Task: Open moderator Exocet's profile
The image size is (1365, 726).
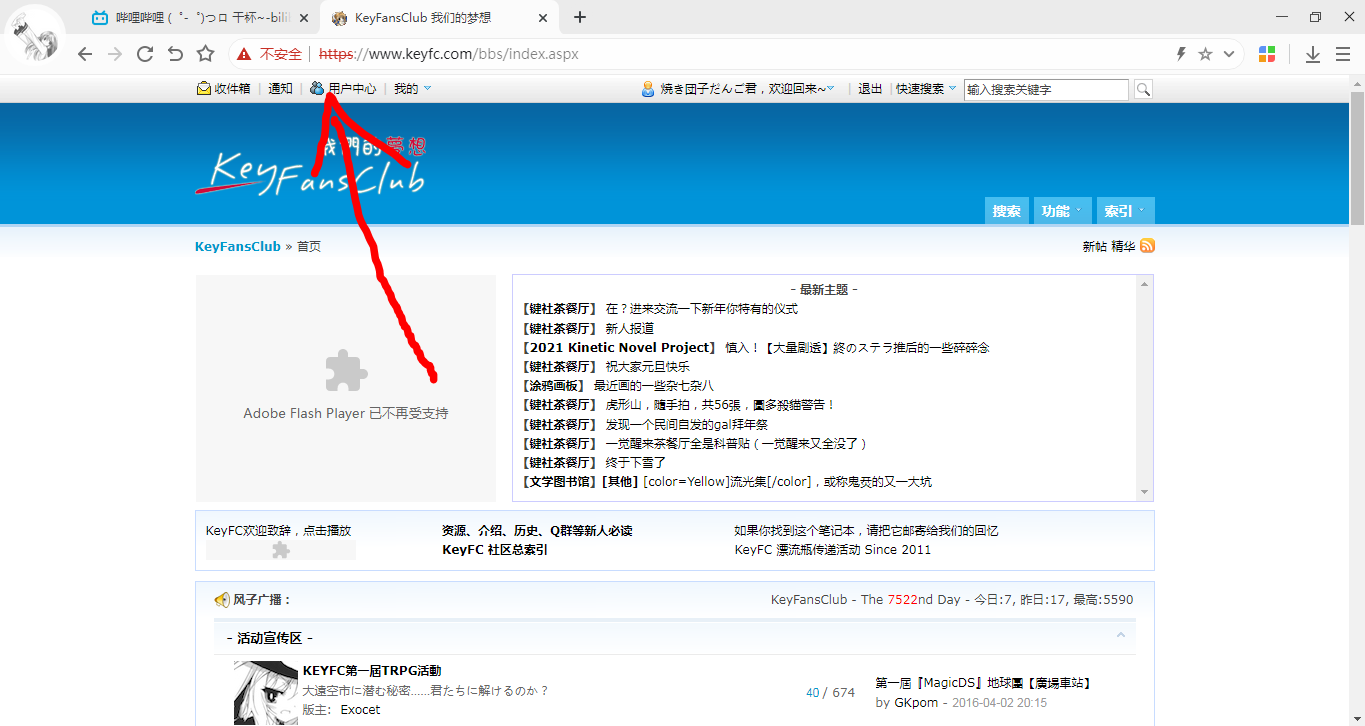Action: tap(360, 709)
